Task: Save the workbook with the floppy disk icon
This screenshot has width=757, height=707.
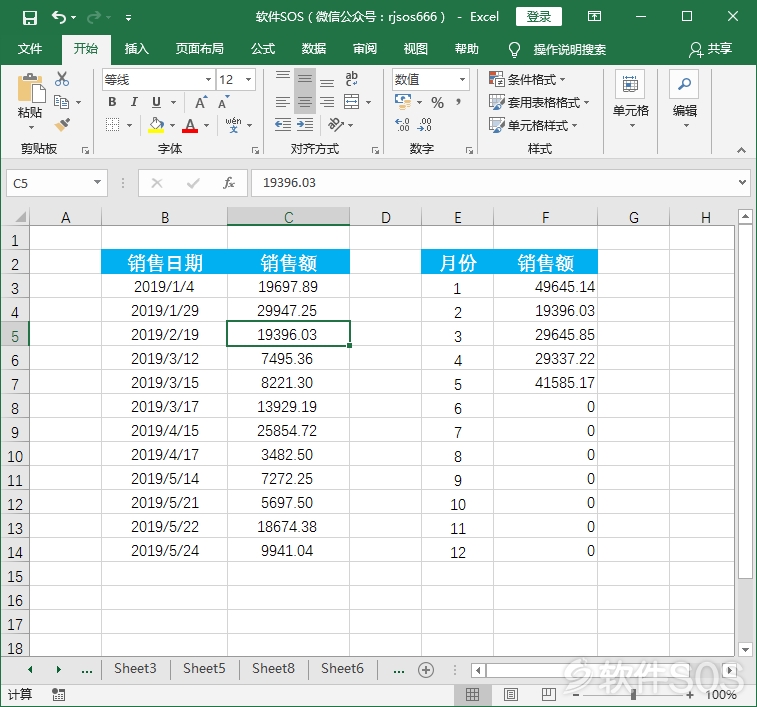Action: [x=29, y=18]
